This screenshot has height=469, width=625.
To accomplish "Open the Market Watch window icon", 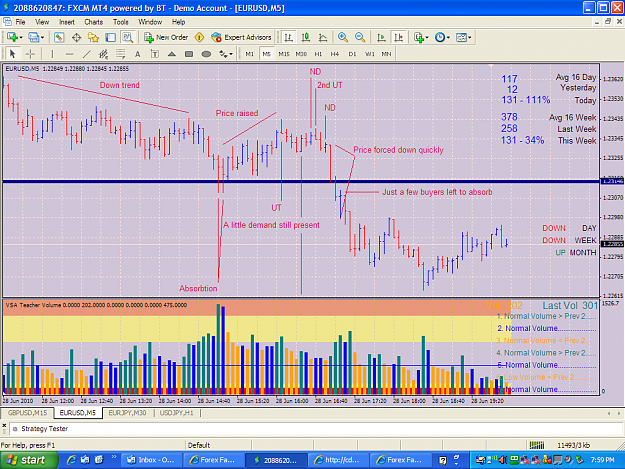I will tap(59, 37).
